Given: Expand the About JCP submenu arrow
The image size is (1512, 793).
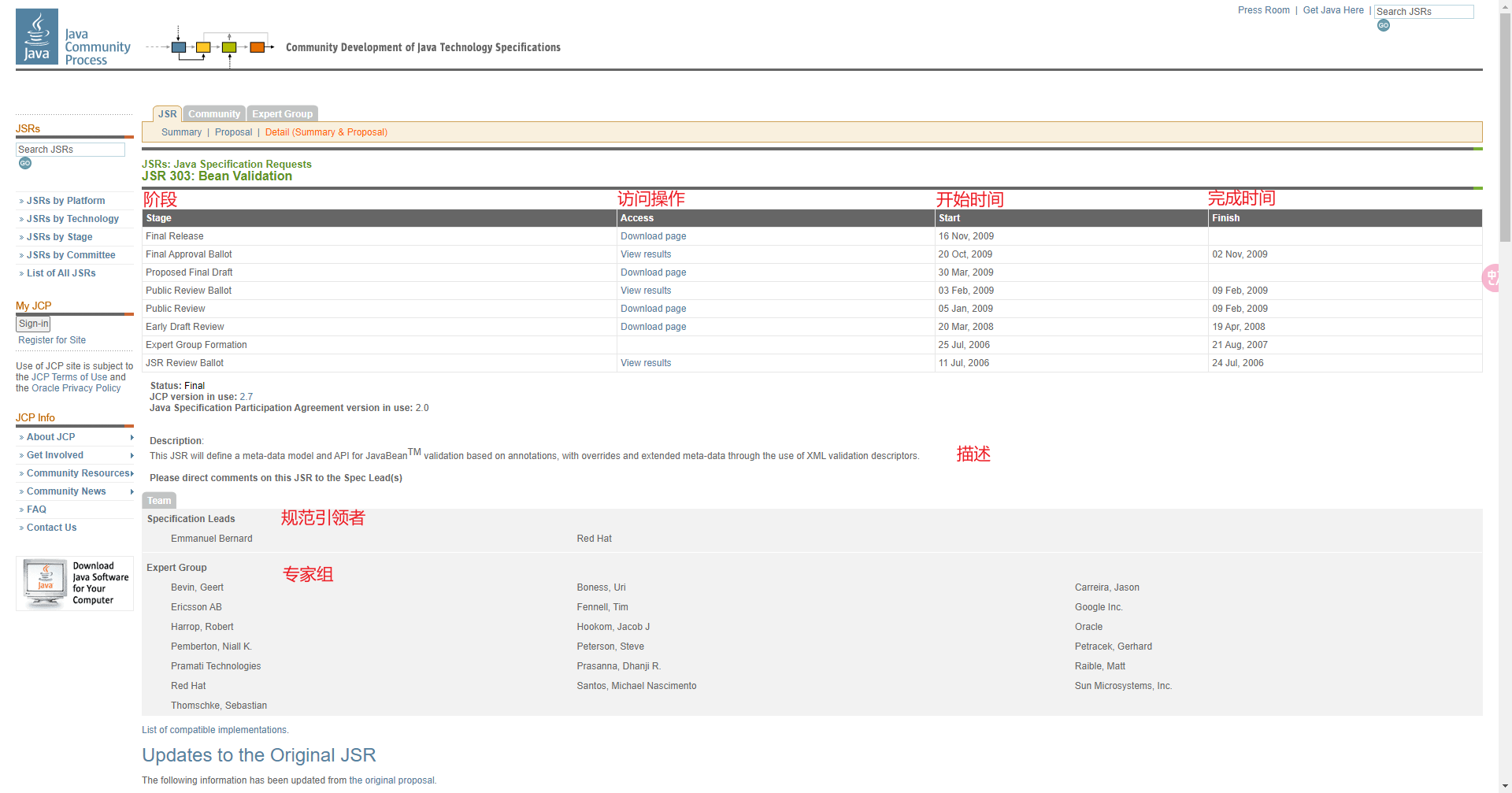Looking at the screenshot, I should (x=132, y=437).
